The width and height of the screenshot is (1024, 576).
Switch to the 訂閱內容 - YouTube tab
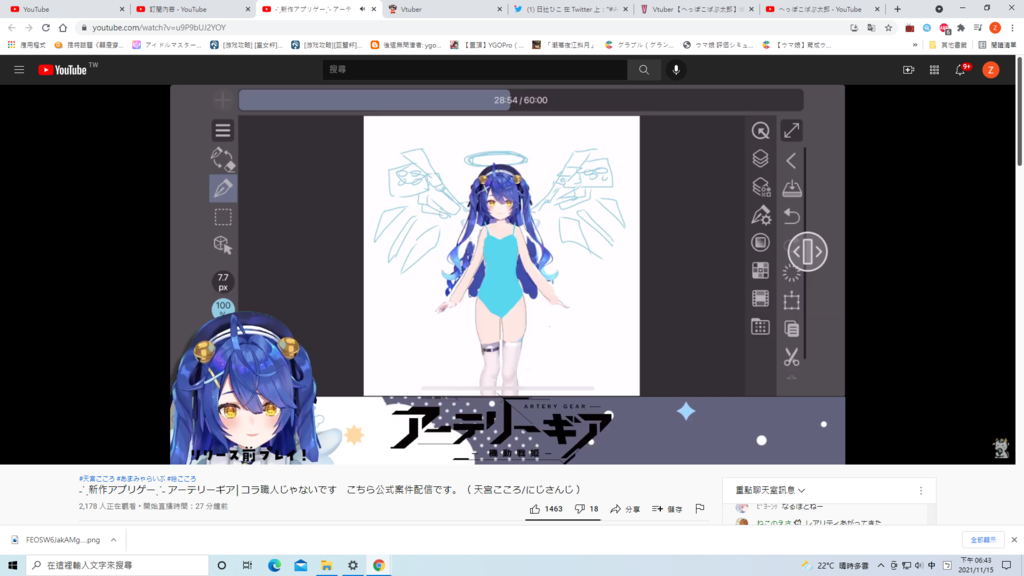point(193,9)
